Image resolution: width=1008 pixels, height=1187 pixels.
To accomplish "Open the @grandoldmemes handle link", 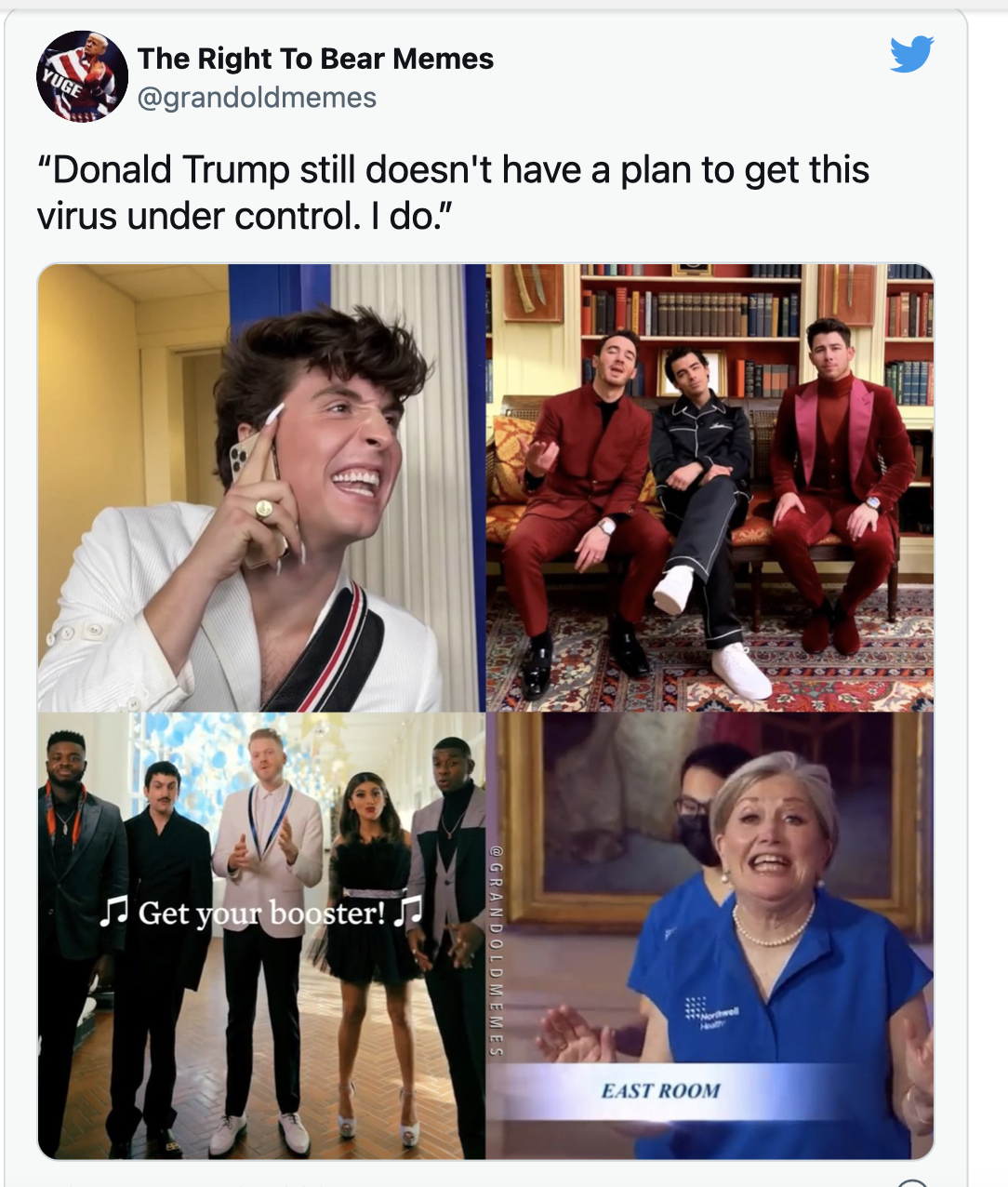I will point(257,98).
